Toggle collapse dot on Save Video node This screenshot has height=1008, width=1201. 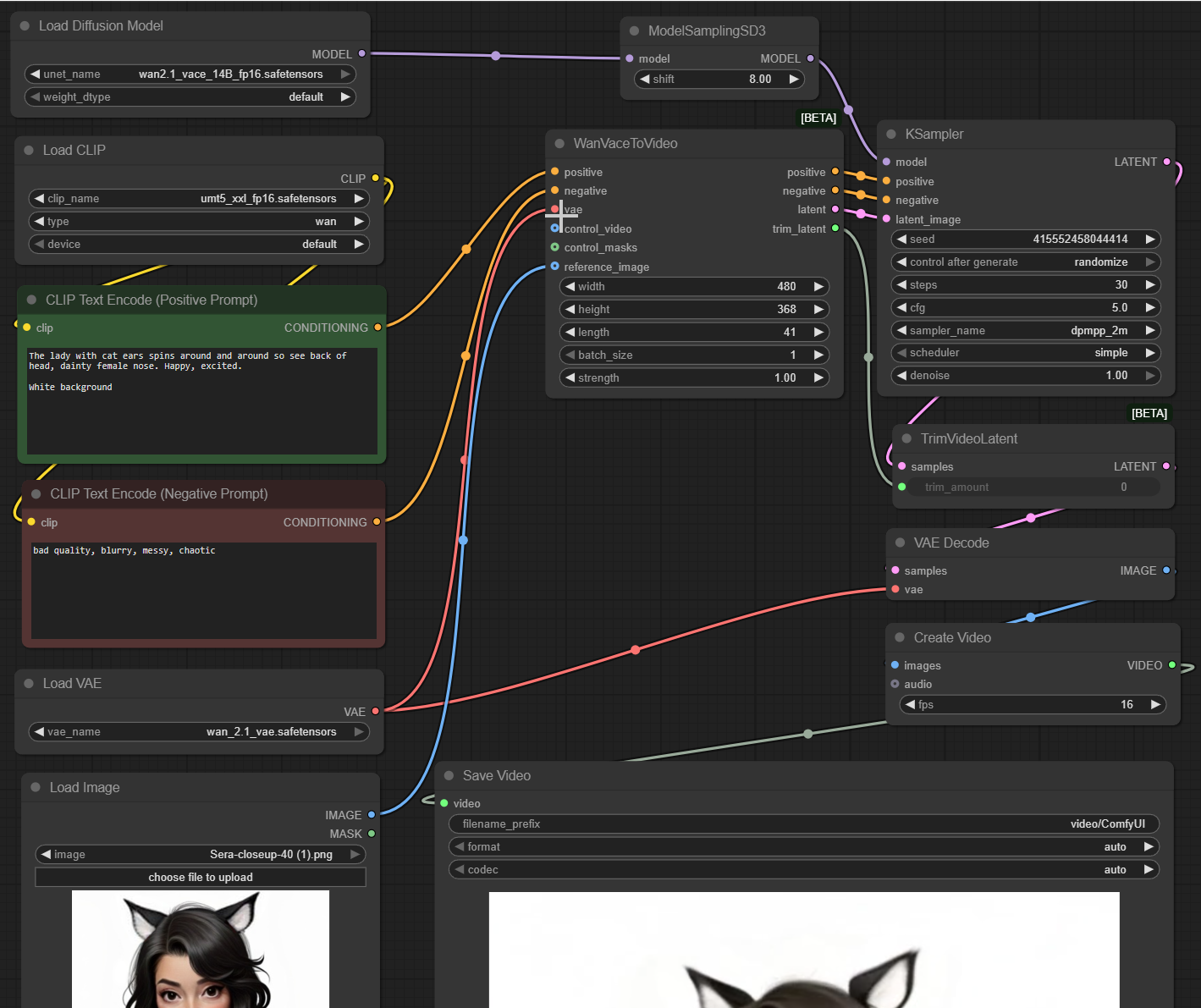449,775
